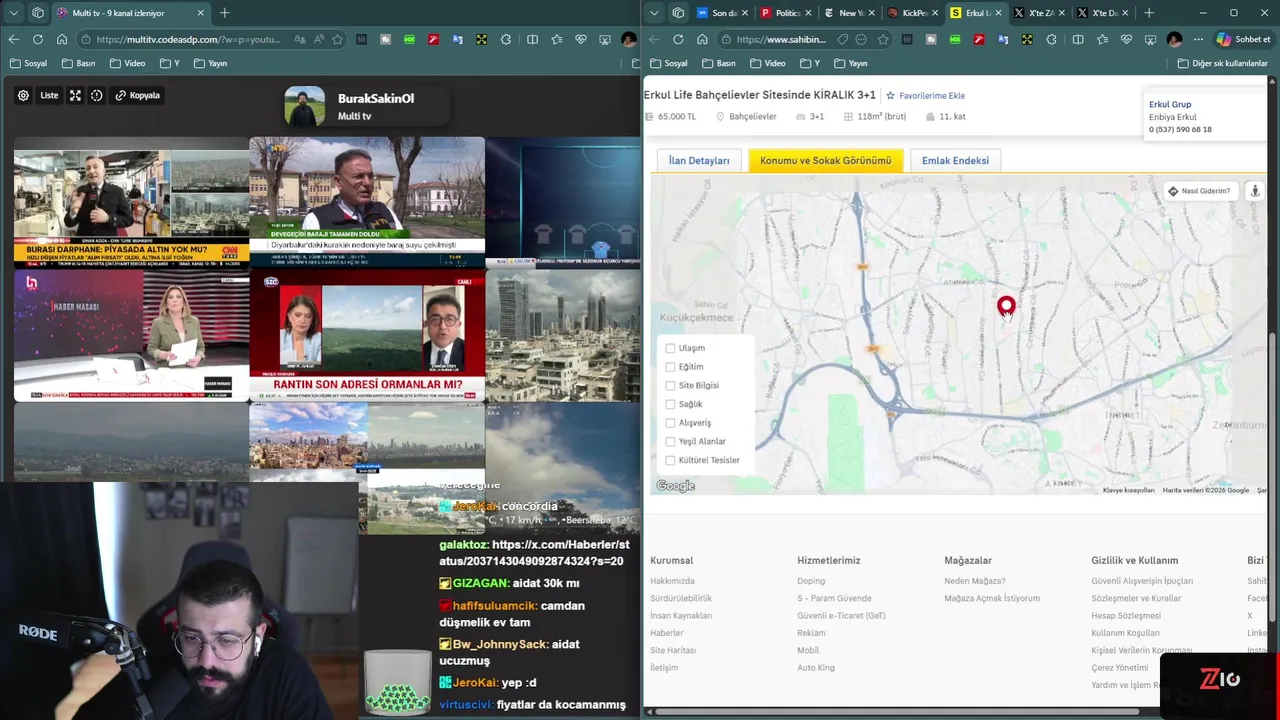
Task: Copy link with the Kopyala button
Action: click(x=138, y=95)
